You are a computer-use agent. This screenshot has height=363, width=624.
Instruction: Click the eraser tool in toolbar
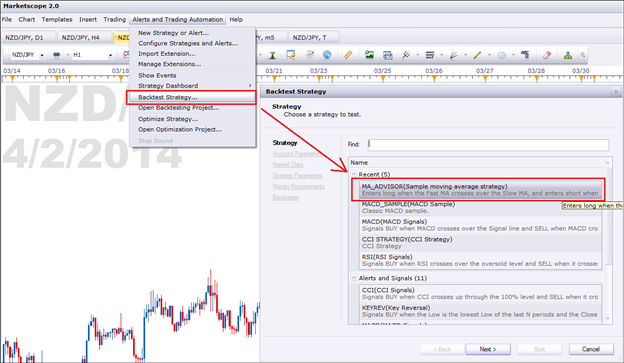point(547,55)
